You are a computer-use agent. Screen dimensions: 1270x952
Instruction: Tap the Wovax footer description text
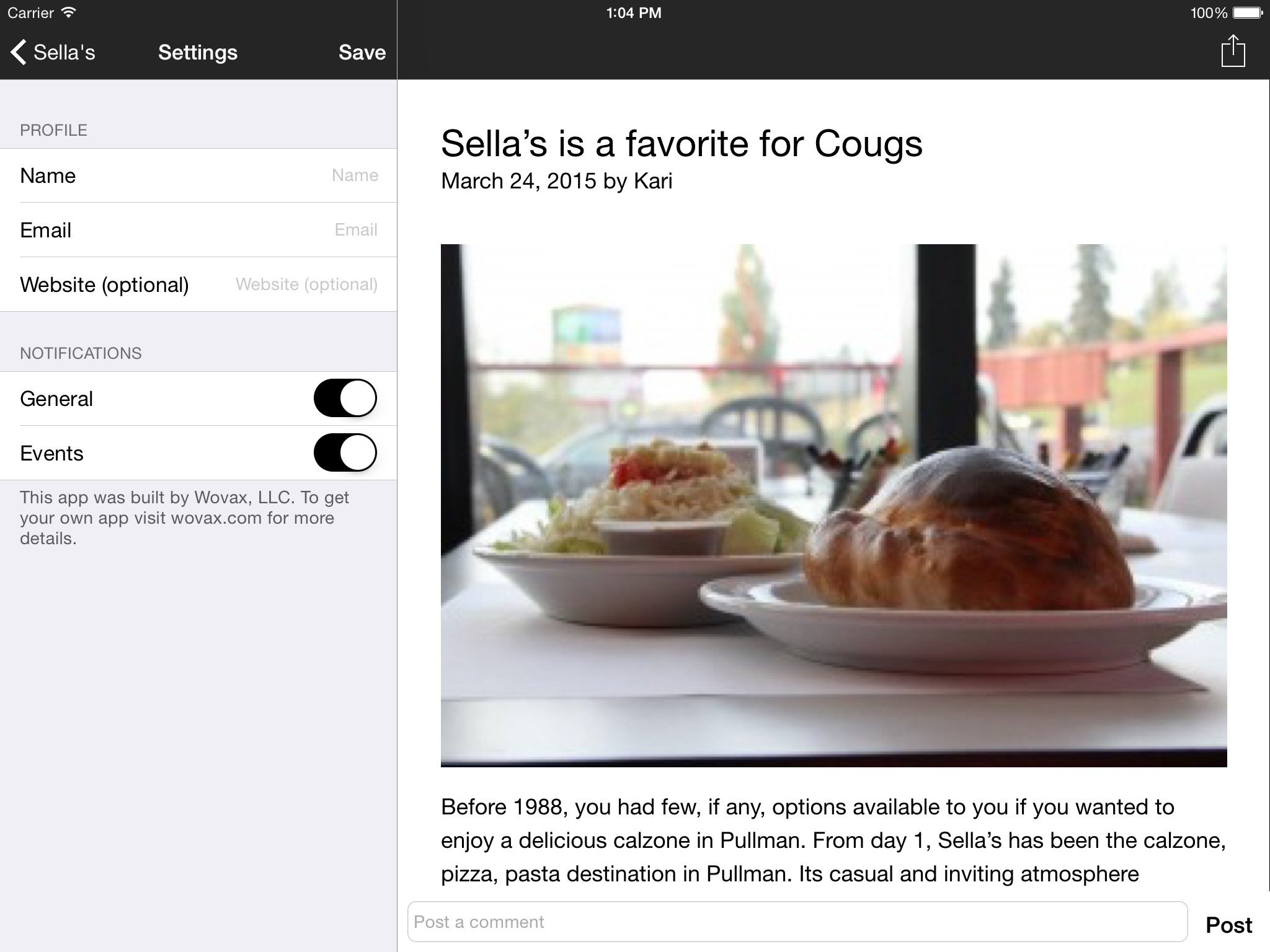click(x=184, y=518)
